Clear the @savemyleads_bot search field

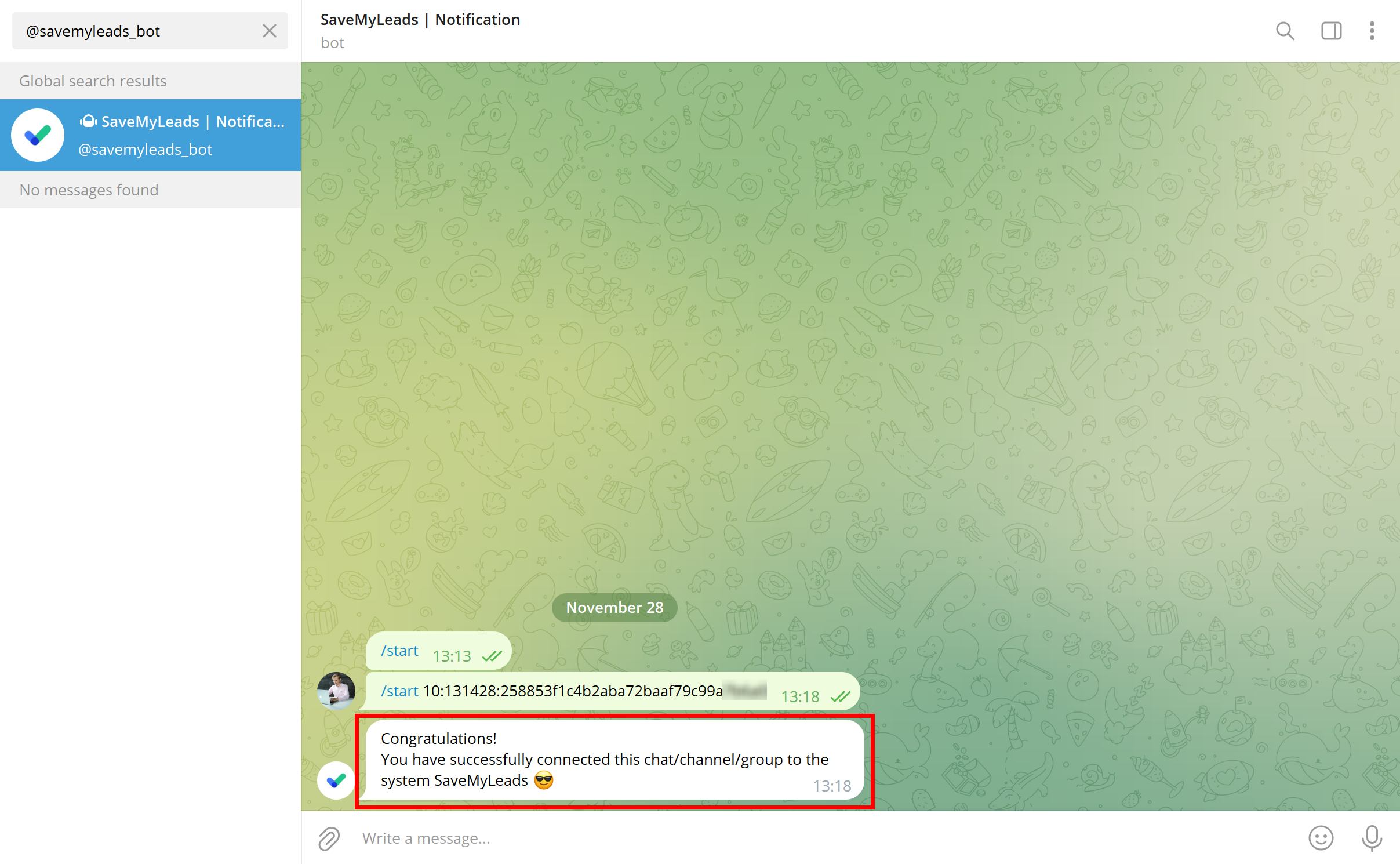(x=268, y=30)
